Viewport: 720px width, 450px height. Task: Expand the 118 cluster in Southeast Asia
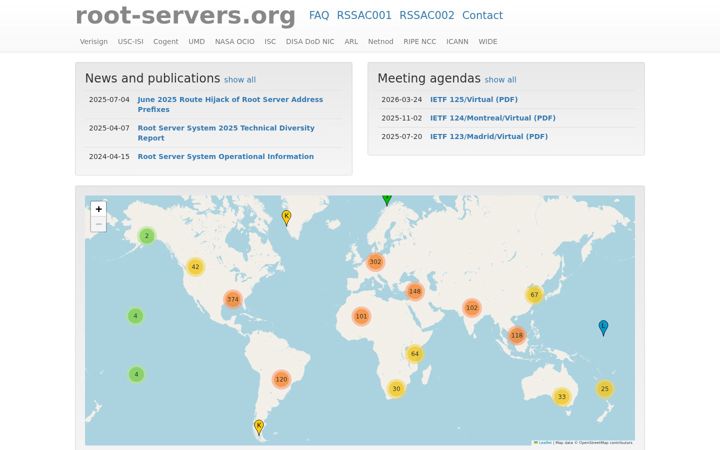pyautogui.click(x=517, y=335)
